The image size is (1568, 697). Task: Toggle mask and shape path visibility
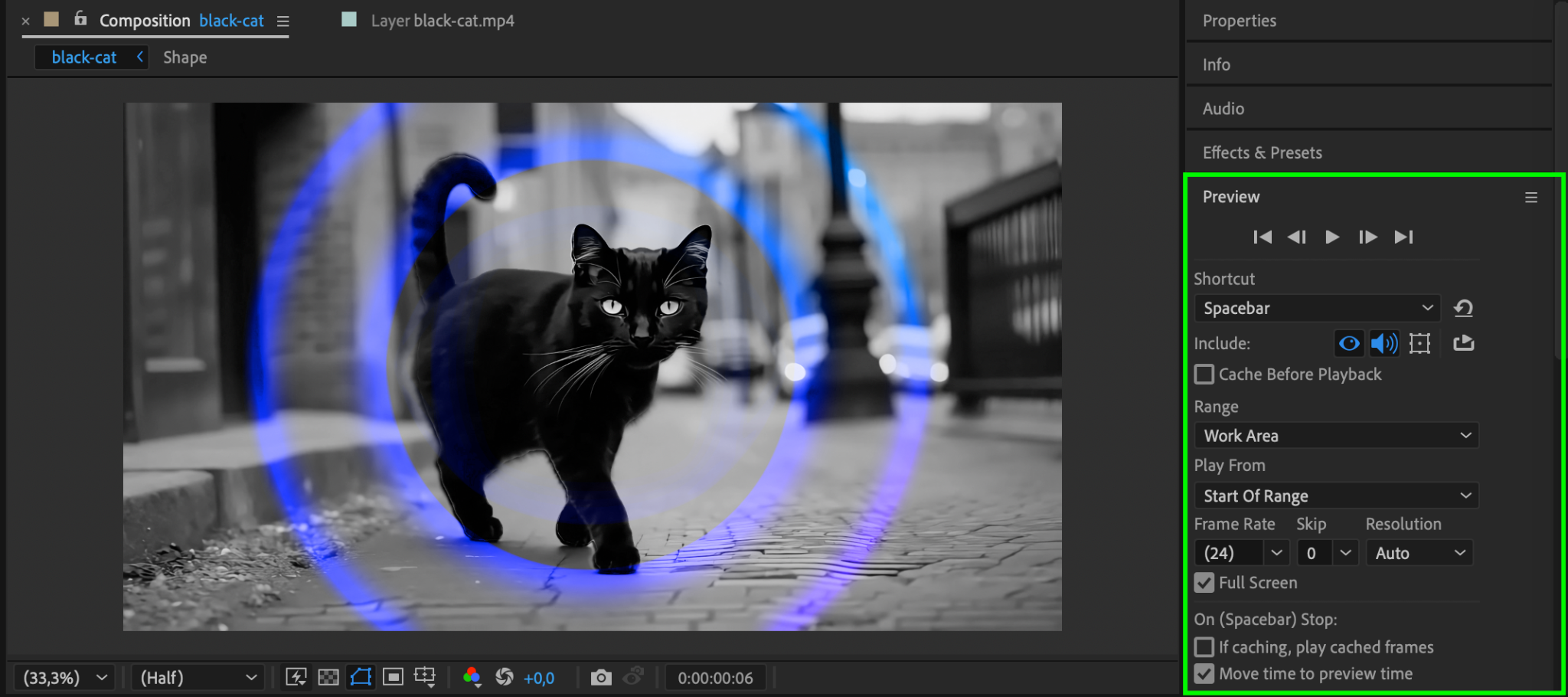361,677
